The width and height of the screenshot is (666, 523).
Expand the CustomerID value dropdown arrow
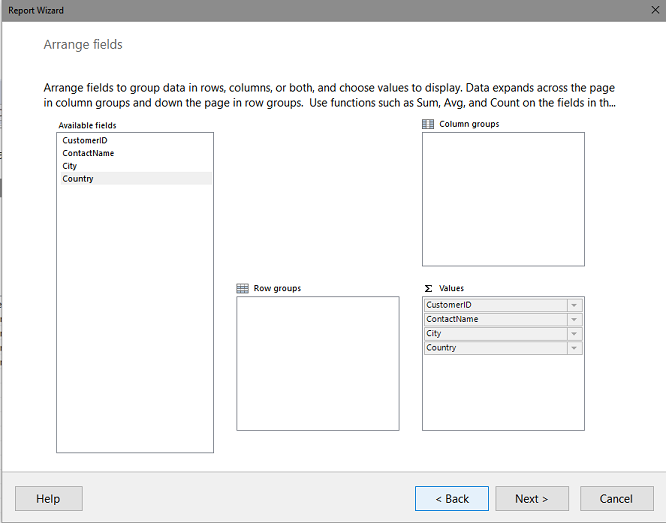[574, 305]
